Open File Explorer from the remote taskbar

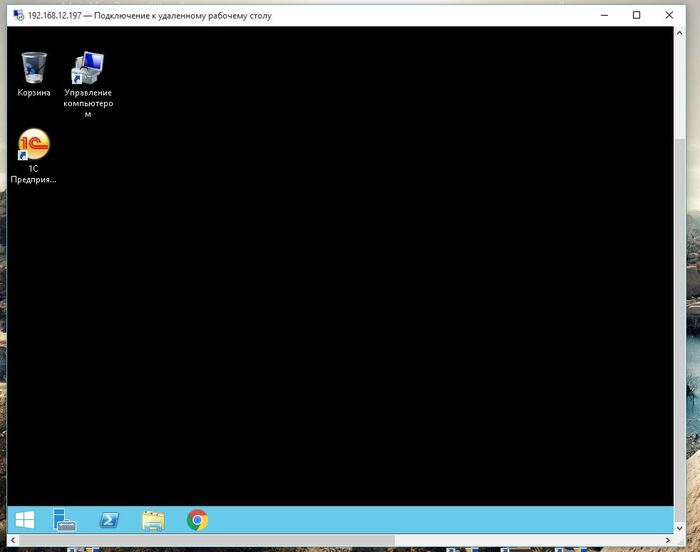[153, 520]
